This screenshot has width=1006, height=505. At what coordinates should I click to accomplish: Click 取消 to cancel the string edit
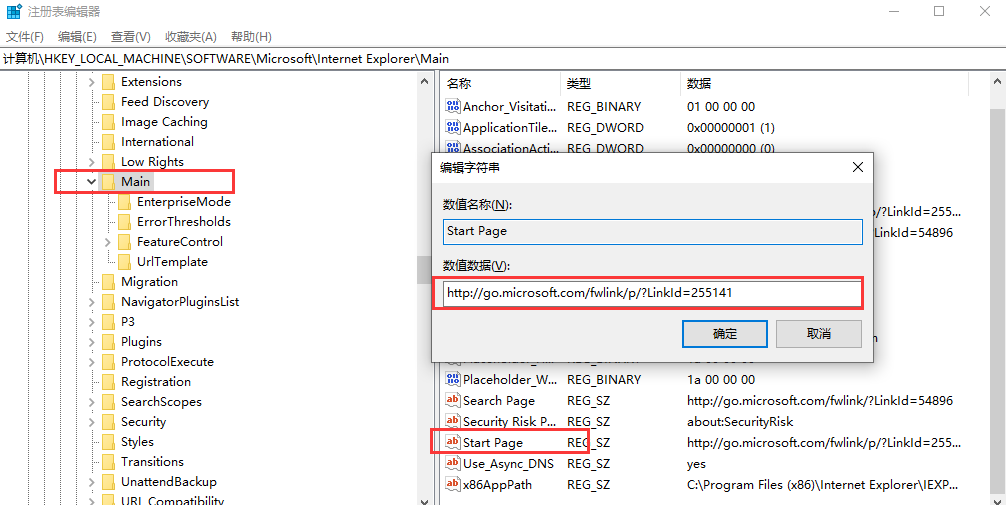819,334
